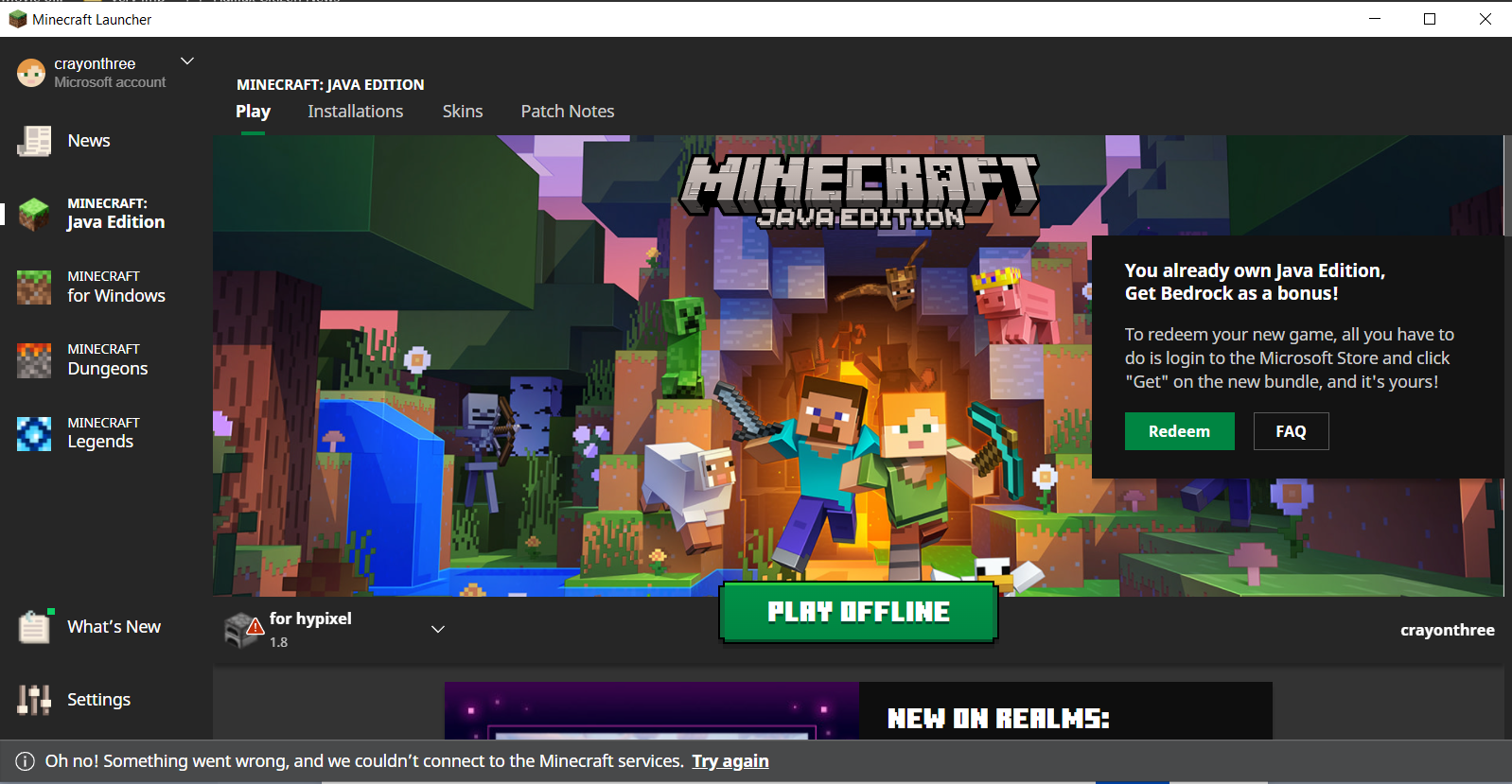Click the green Redeem button
The width and height of the screenshot is (1512, 784).
click(x=1179, y=431)
